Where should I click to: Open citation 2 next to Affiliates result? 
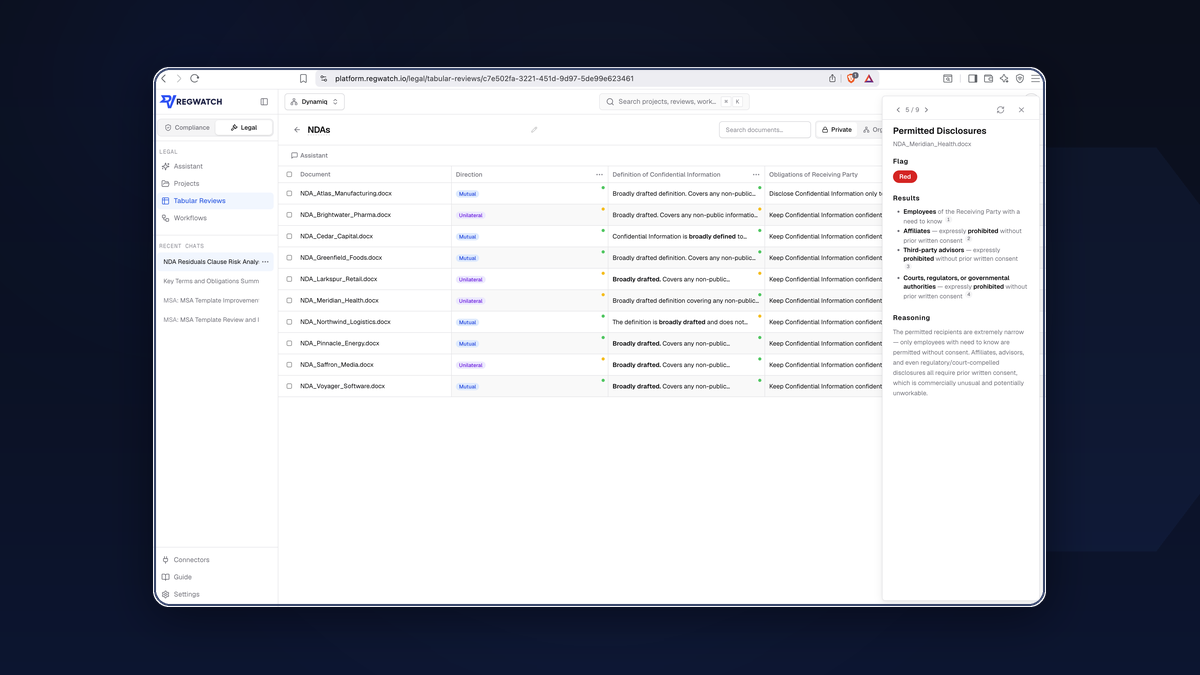pos(969,239)
